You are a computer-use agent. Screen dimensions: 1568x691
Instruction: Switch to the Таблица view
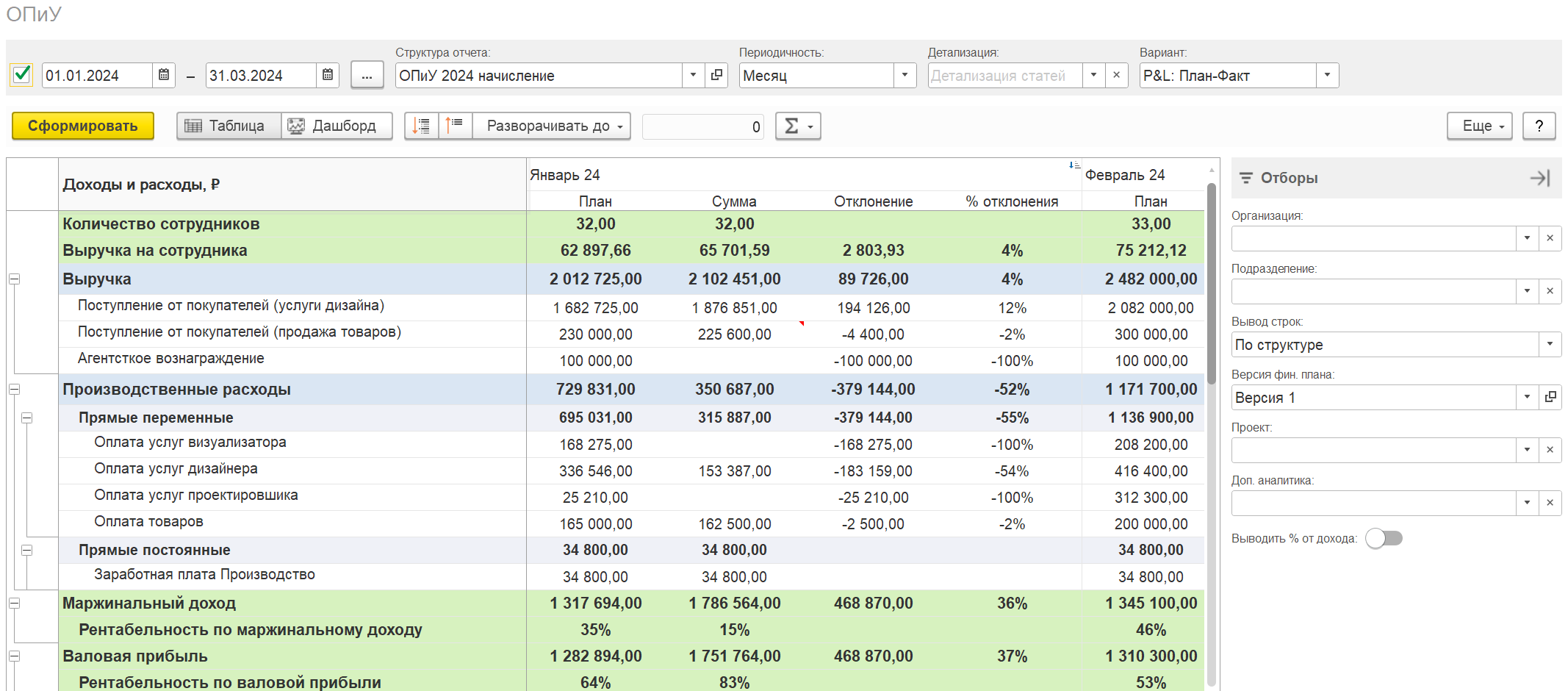point(229,126)
